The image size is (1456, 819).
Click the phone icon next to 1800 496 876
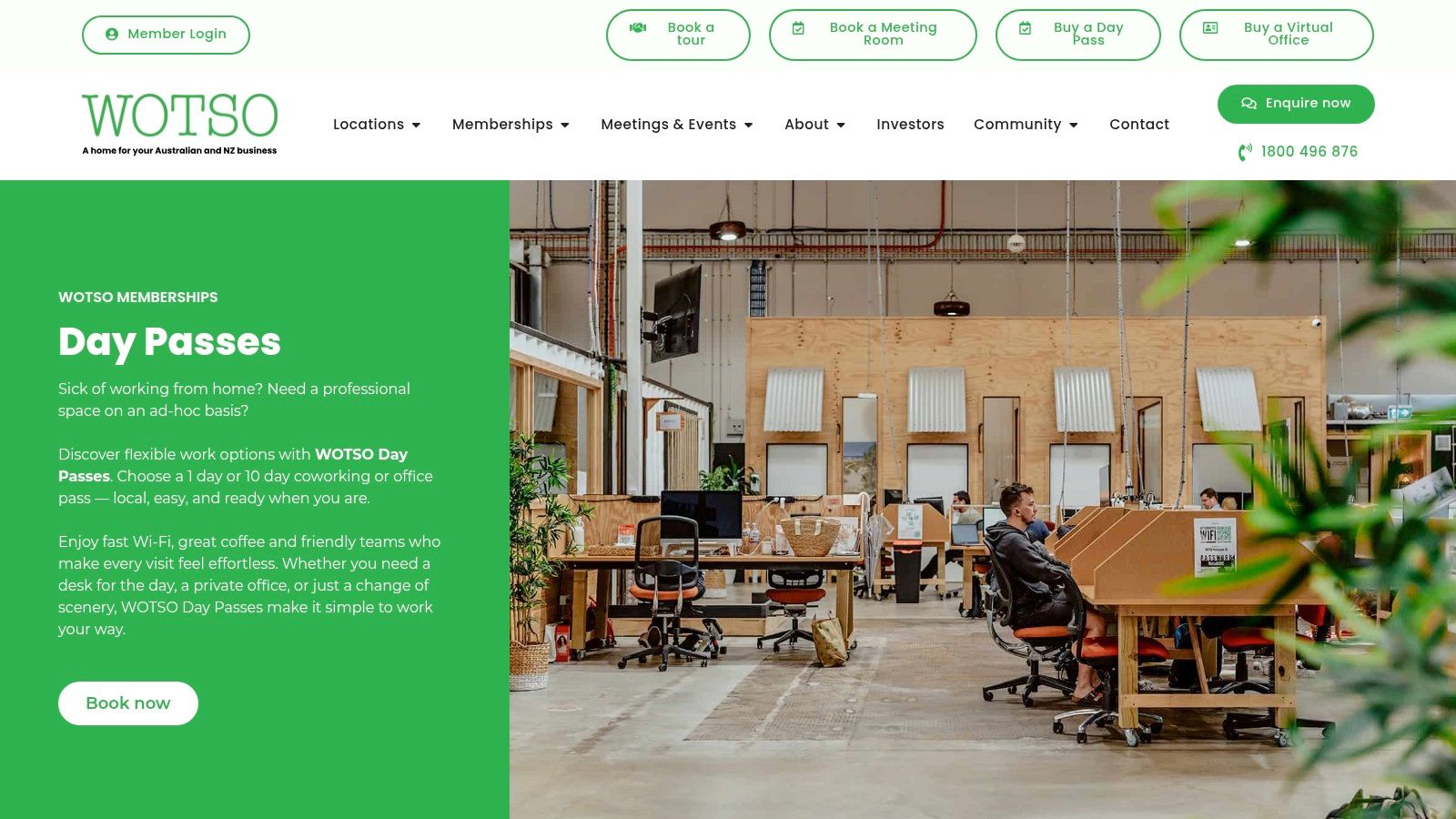(x=1245, y=152)
